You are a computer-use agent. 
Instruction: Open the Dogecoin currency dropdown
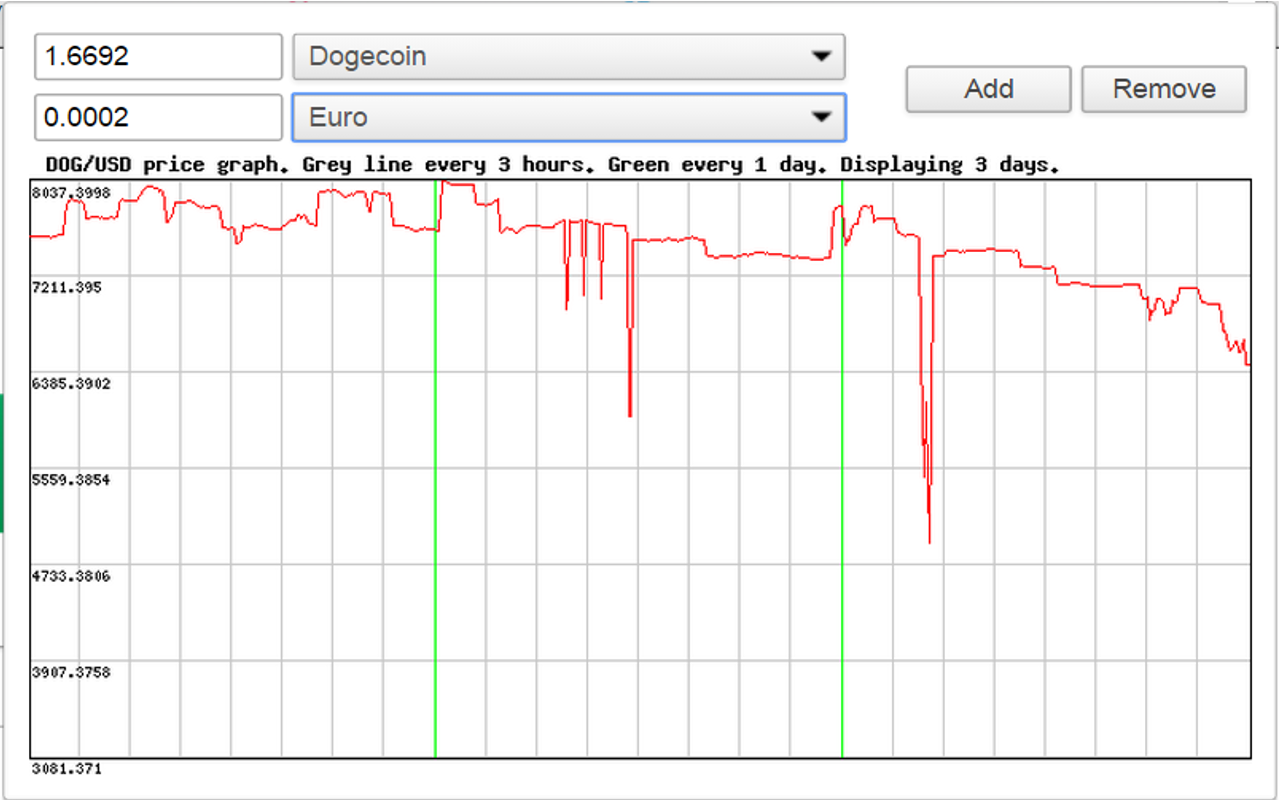click(x=569, y=57)
